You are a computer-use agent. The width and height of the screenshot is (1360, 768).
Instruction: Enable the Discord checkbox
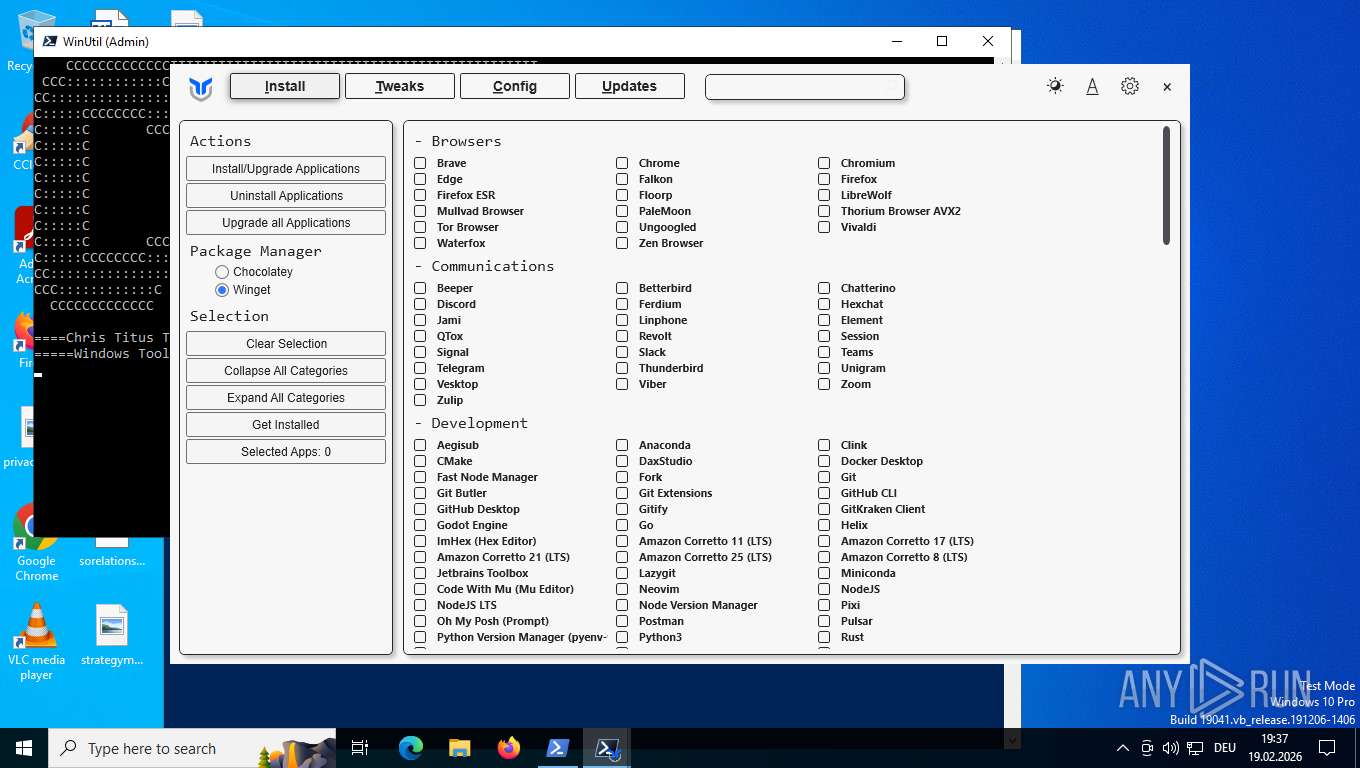(420, 304)
